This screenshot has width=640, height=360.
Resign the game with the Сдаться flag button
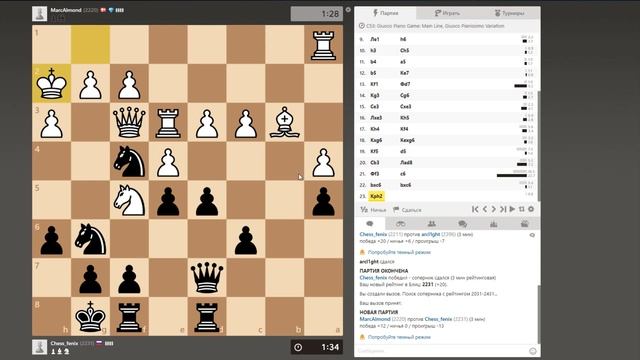pyautogui.click(x=407, y=210)
